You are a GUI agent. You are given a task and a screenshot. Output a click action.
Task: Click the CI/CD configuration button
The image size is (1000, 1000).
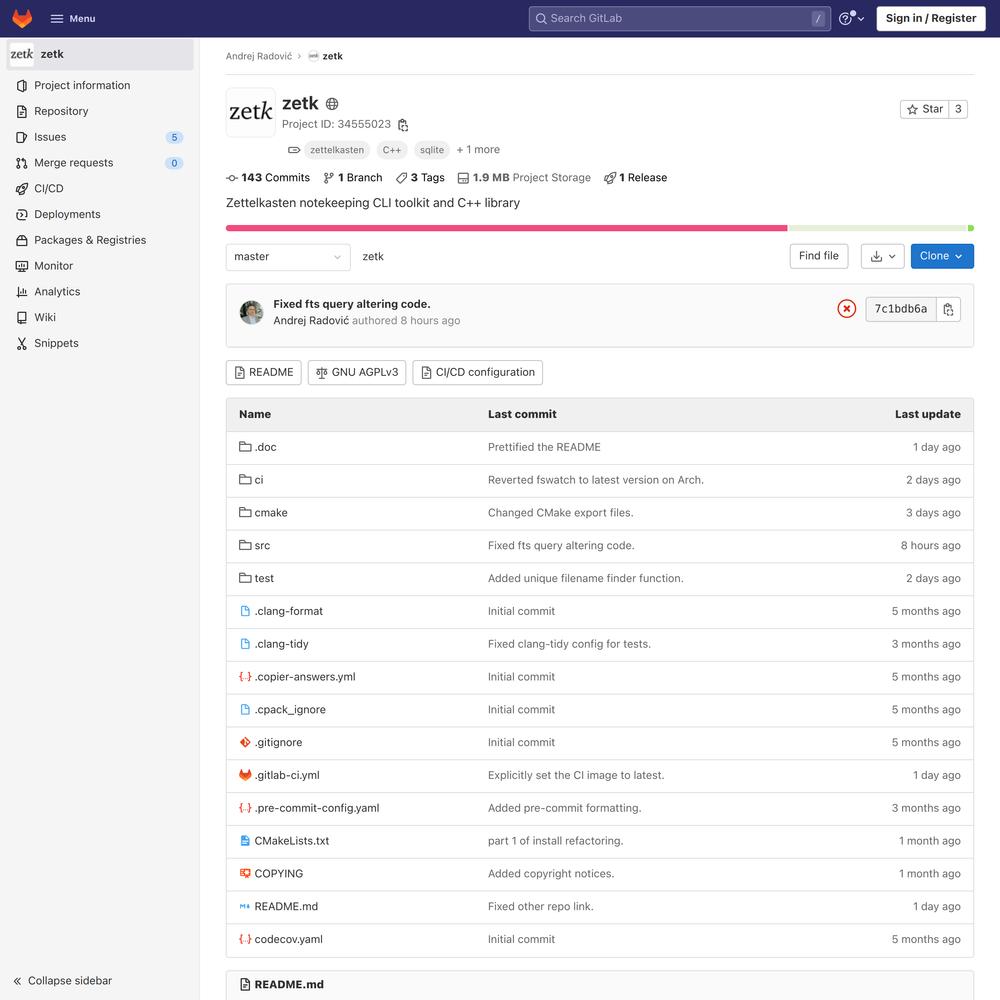click(477, 372)
